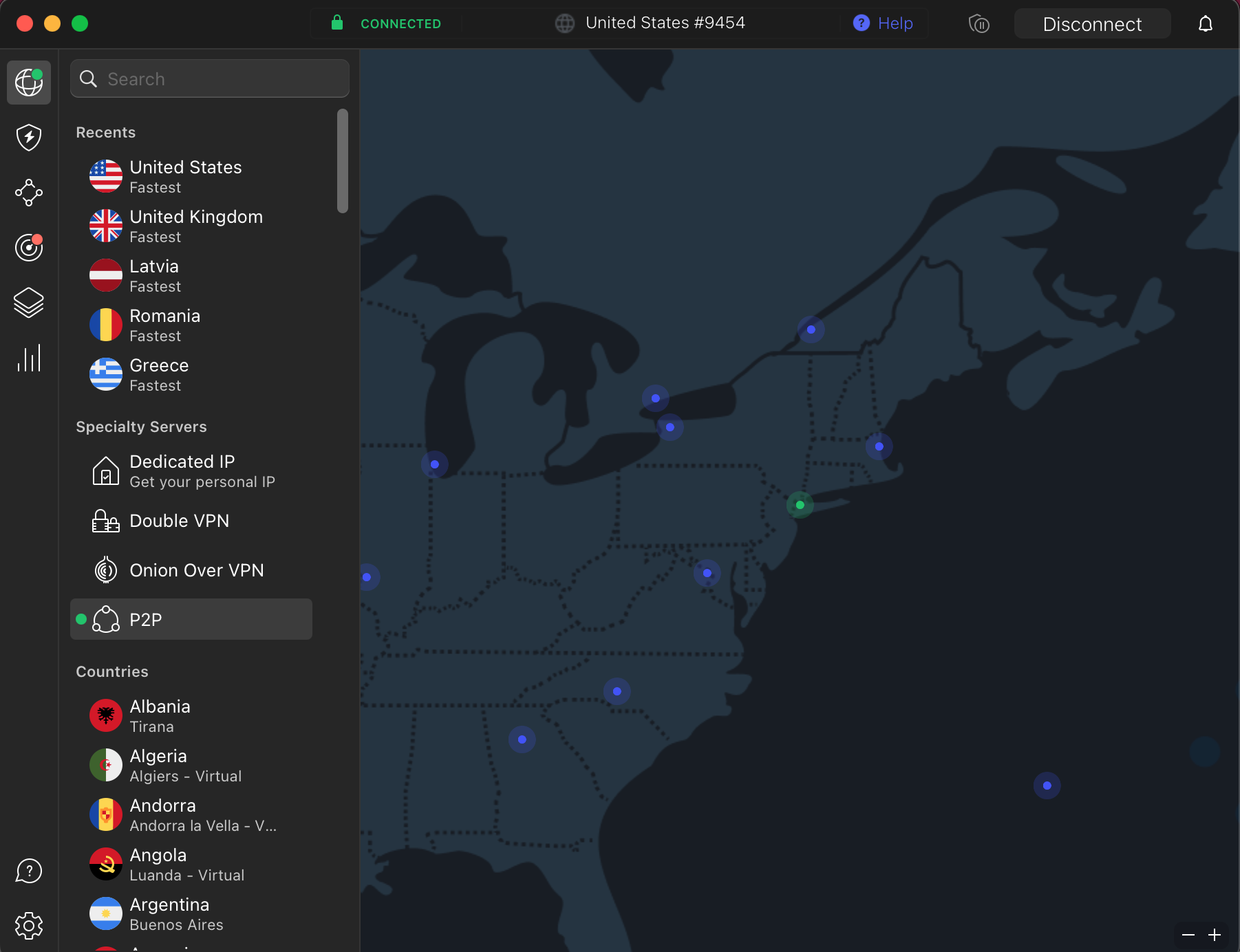The width and height of the screenshot is (1240, 952).
Task: Click the United Kingdom flag icon
Action: (x=106, y=226)
